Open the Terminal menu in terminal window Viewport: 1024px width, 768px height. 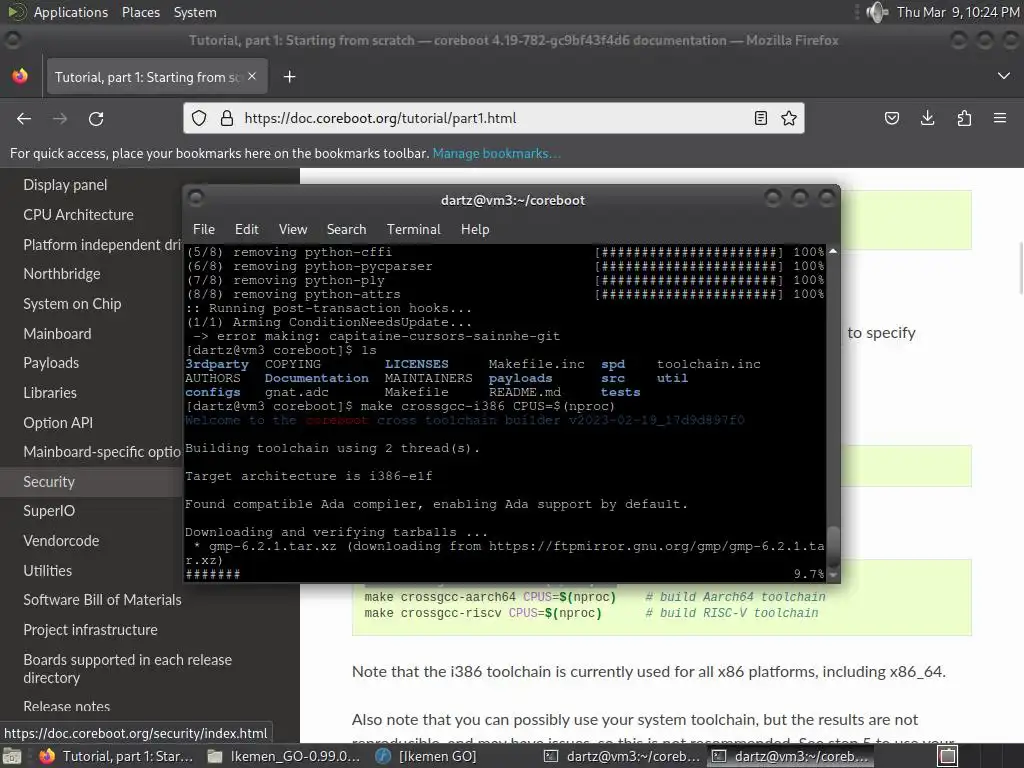(413, 229)
